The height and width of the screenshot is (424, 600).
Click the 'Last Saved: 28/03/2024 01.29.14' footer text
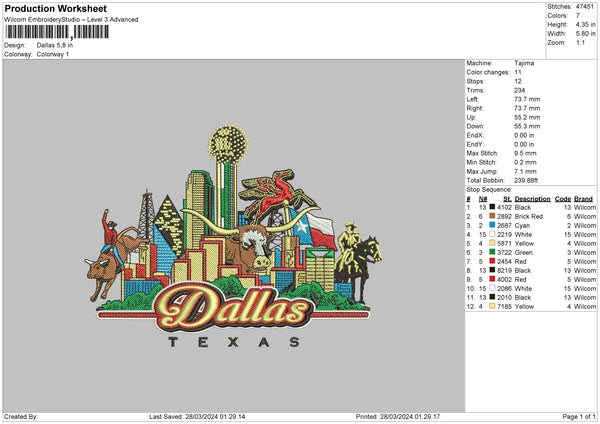click(197, 416)
